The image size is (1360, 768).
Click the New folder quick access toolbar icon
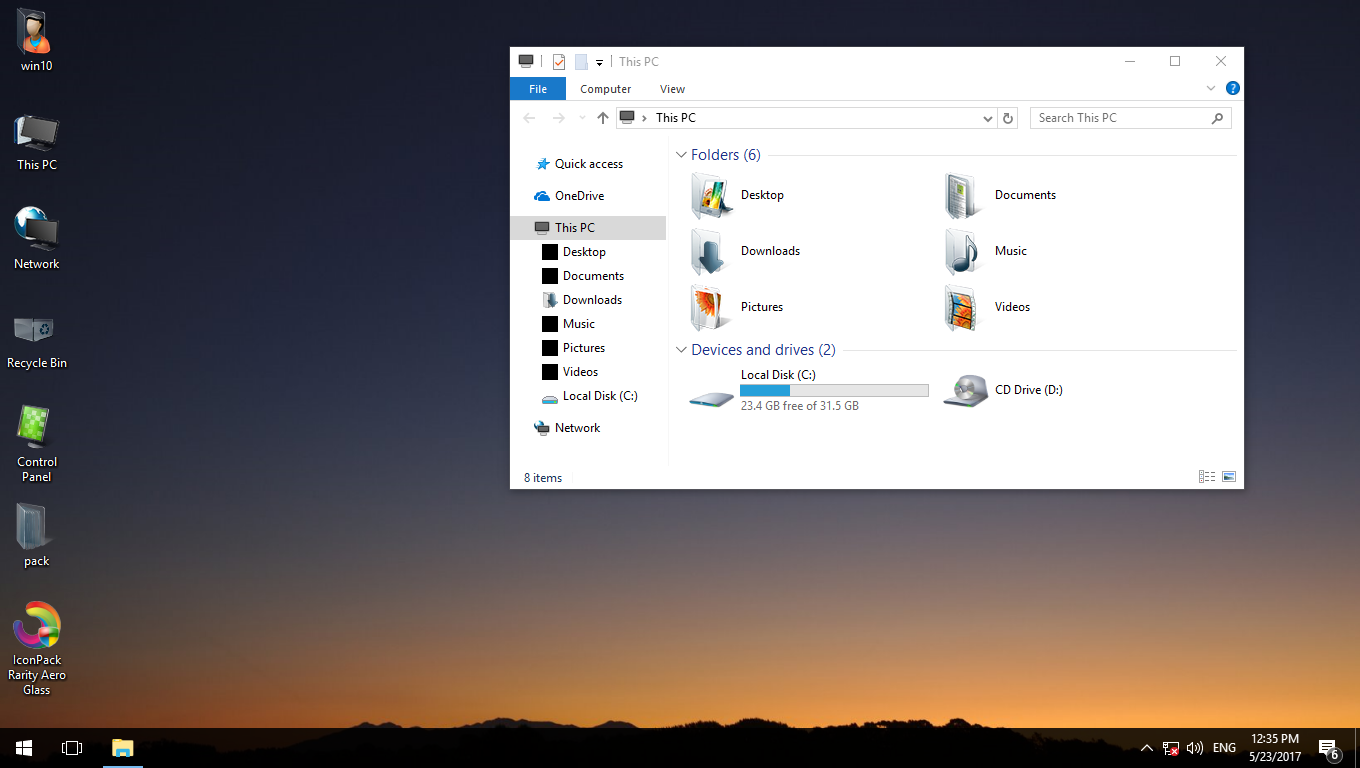tap(581, 62)
